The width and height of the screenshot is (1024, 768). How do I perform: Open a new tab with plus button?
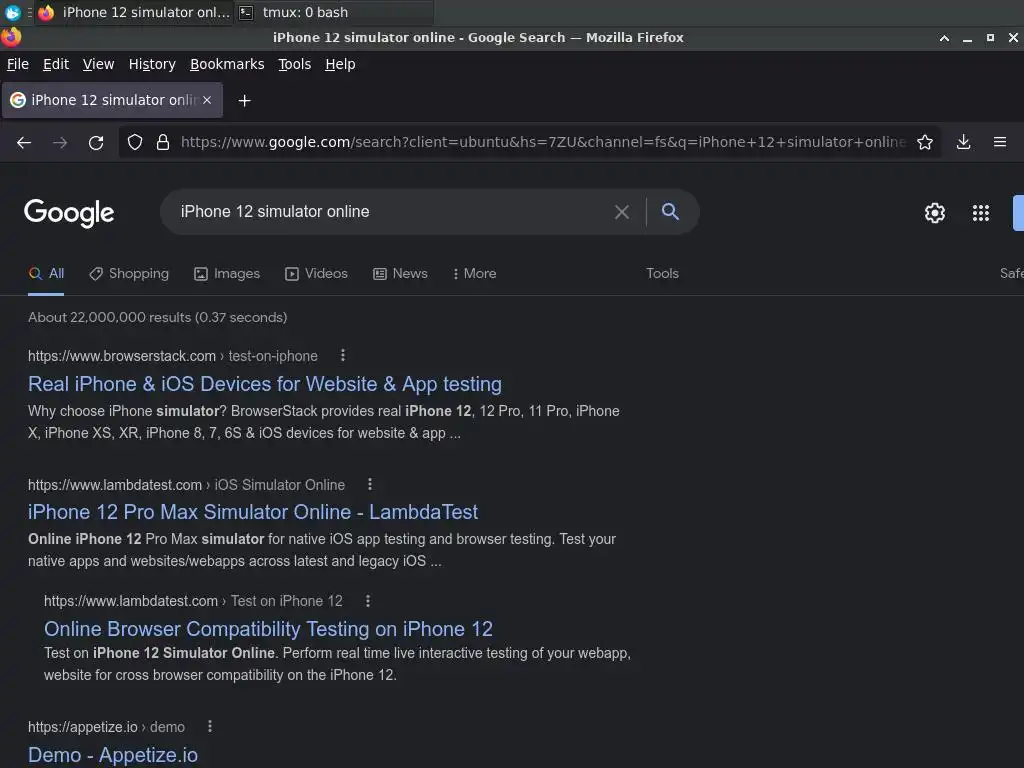click(x=244, y=101)
